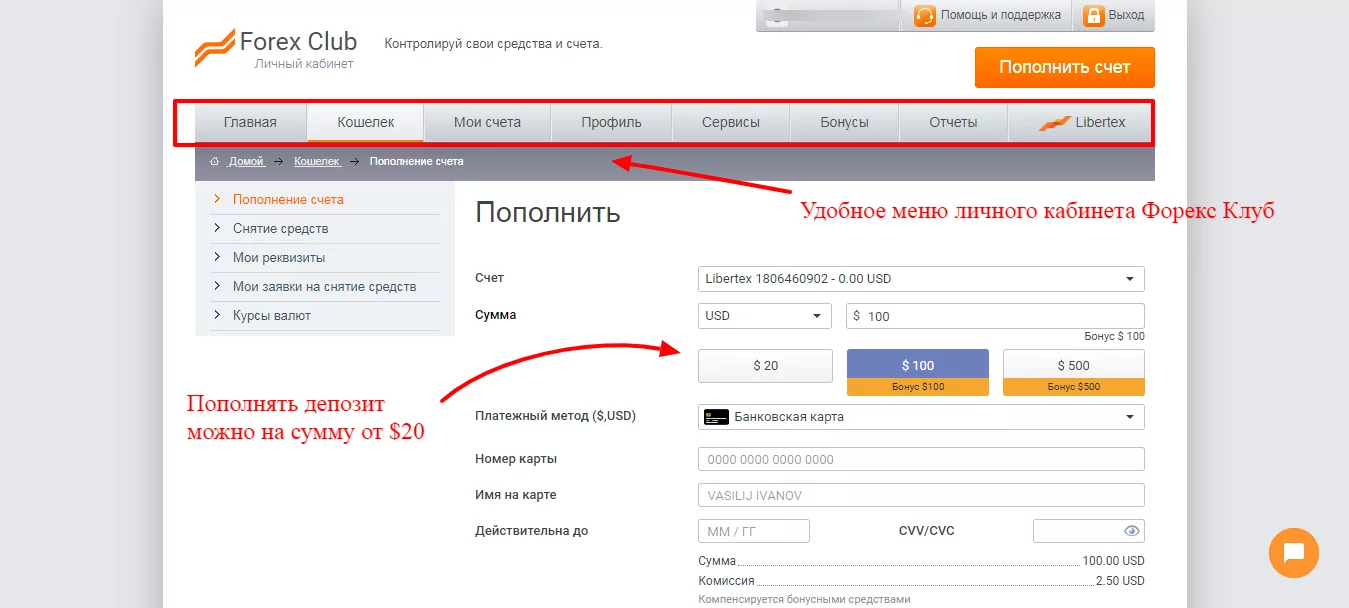This screenshot has width=1349, height=608.
Task: Open the Платежный метод dropdown
Action: point(921,417)
